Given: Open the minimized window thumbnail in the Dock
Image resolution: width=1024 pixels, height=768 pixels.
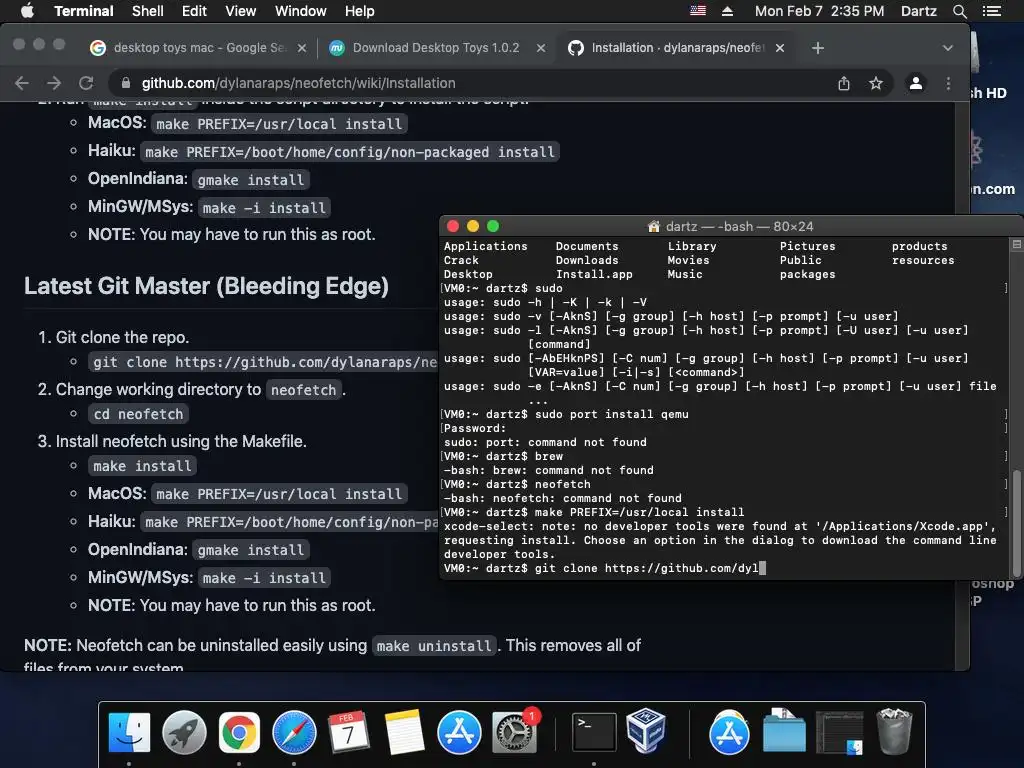Looking at the screenshot, I should [839, 732].
